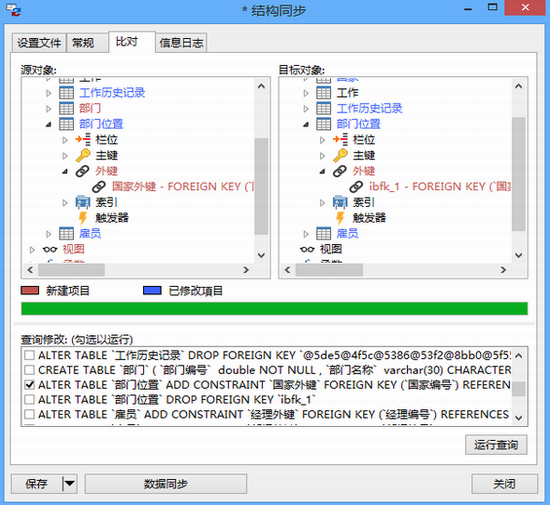
Task: Check the CREATE TABLE 部门 query
Action: point(29,370)
